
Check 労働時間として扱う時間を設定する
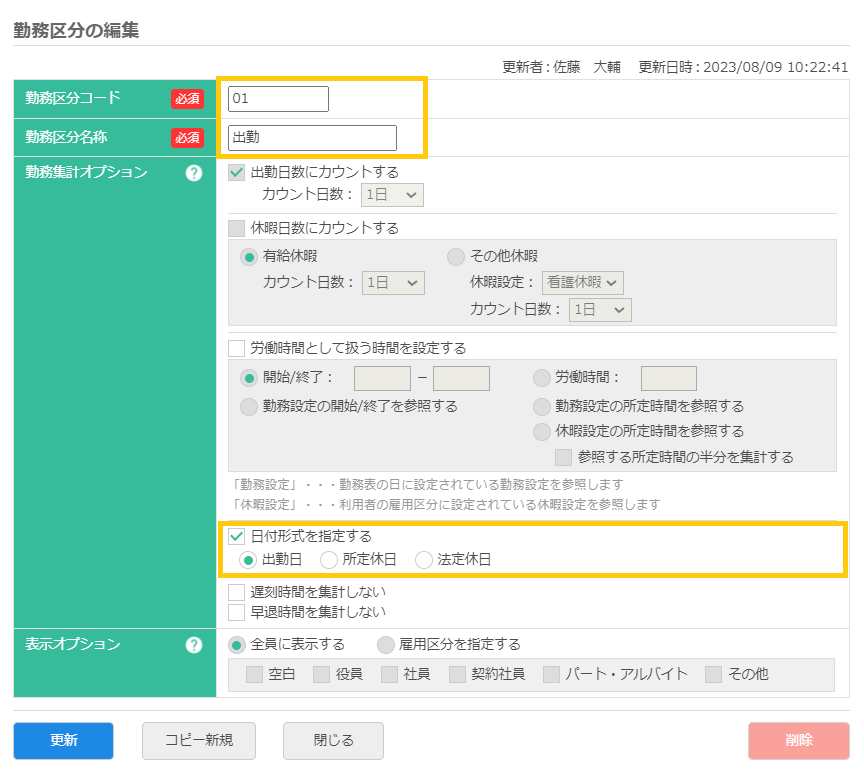point(236,348)
